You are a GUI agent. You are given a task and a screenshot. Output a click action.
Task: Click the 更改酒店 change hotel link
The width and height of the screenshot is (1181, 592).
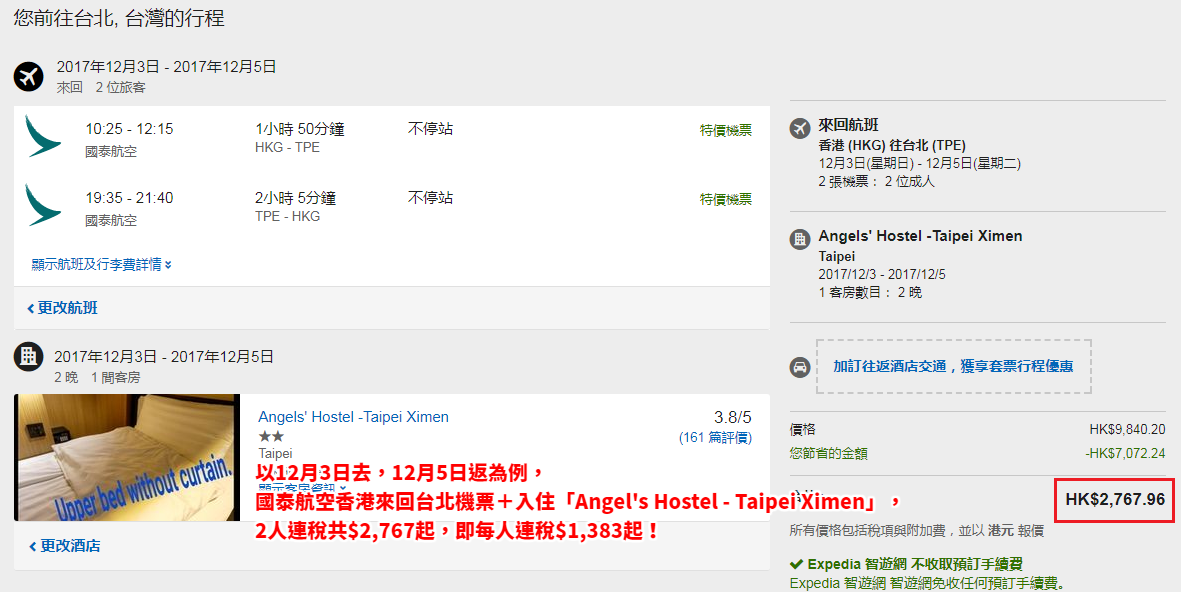(x=65, y=546)
